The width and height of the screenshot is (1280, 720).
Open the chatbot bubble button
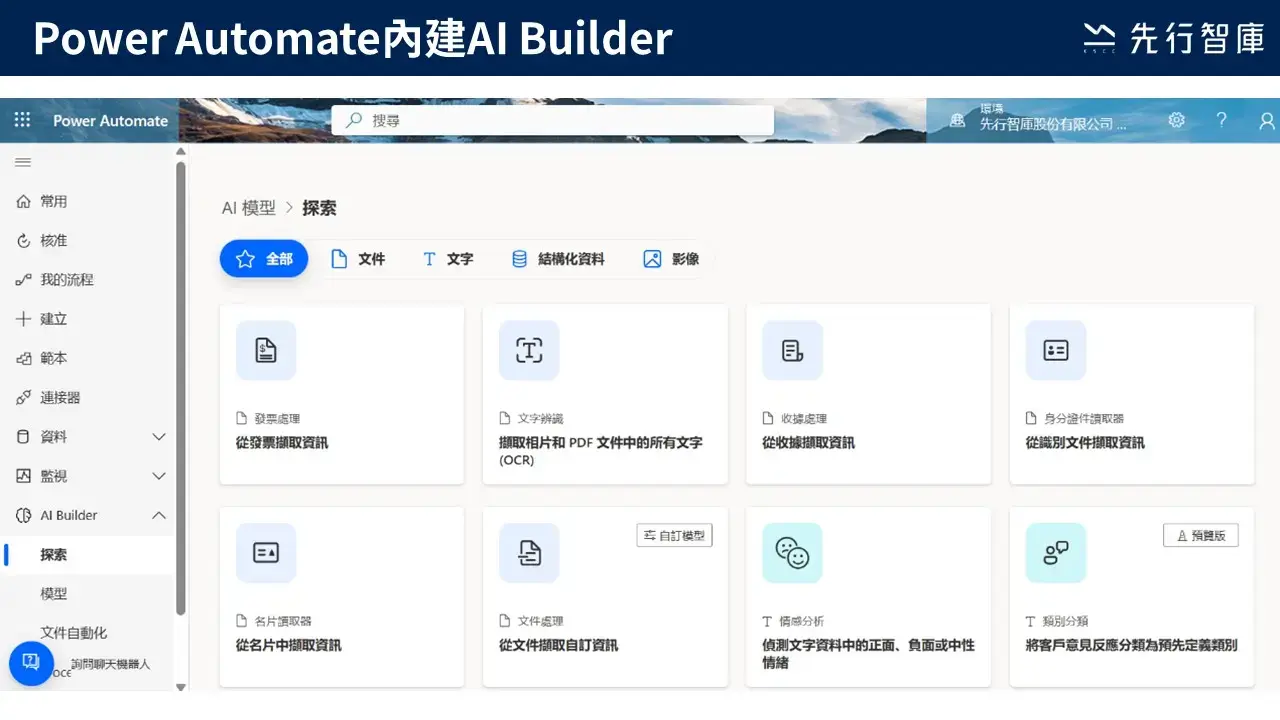click(31, 662)
